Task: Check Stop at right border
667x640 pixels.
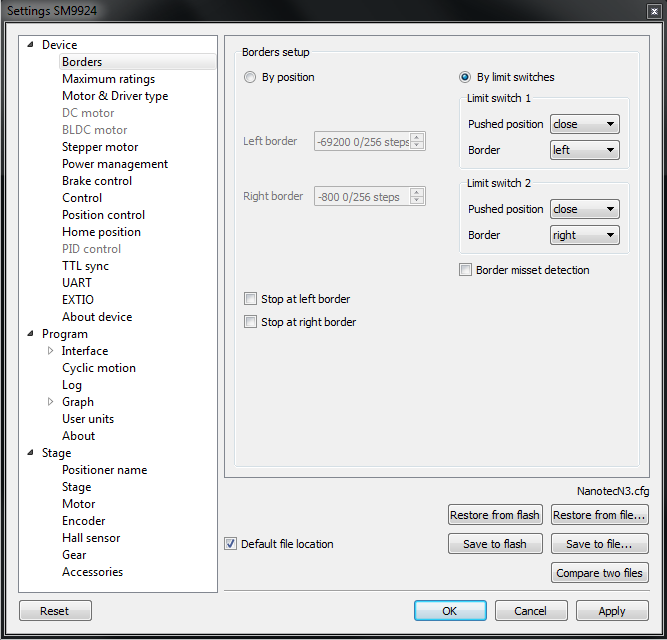Action: pyautogui.click(x=250, y=322)
